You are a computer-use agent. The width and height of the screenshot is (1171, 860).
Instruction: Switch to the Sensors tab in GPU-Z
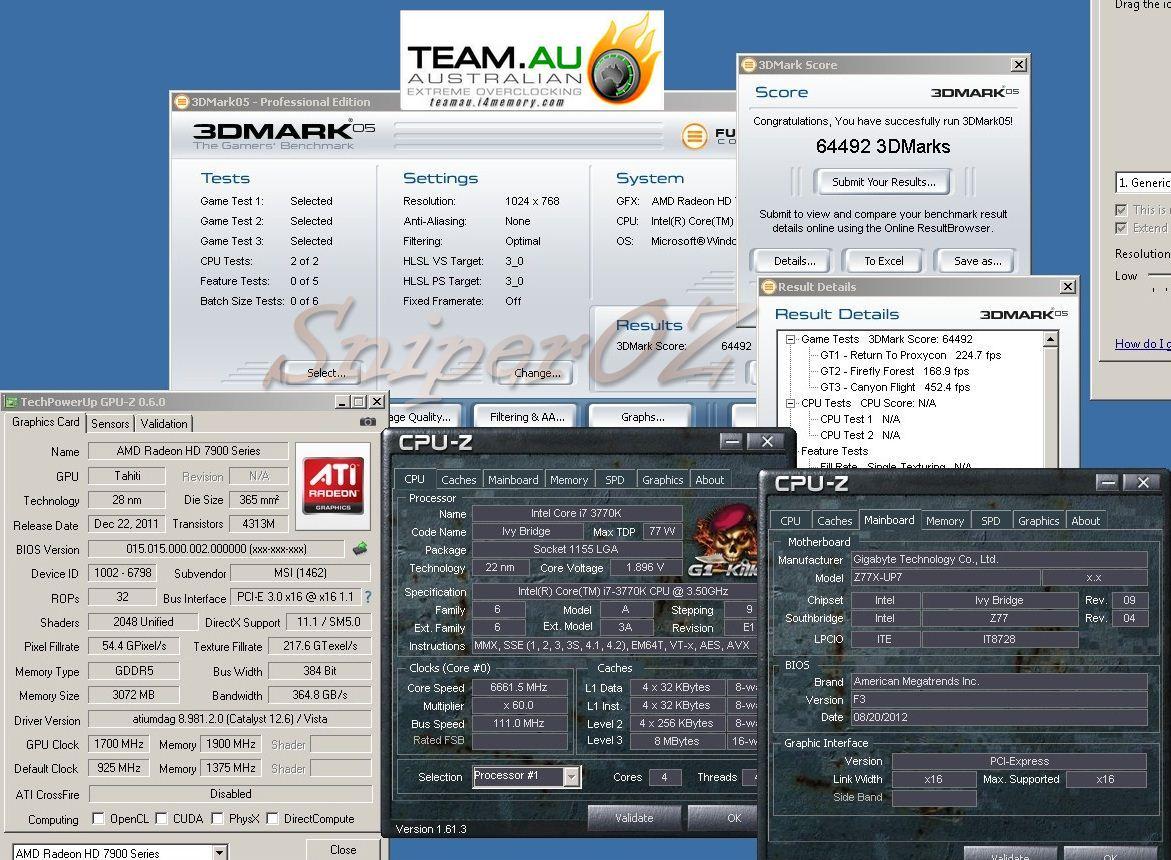click(x=110, y=423)
